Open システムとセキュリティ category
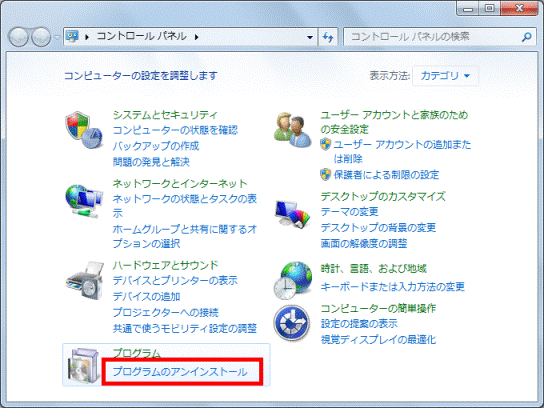 click(165, 115)
